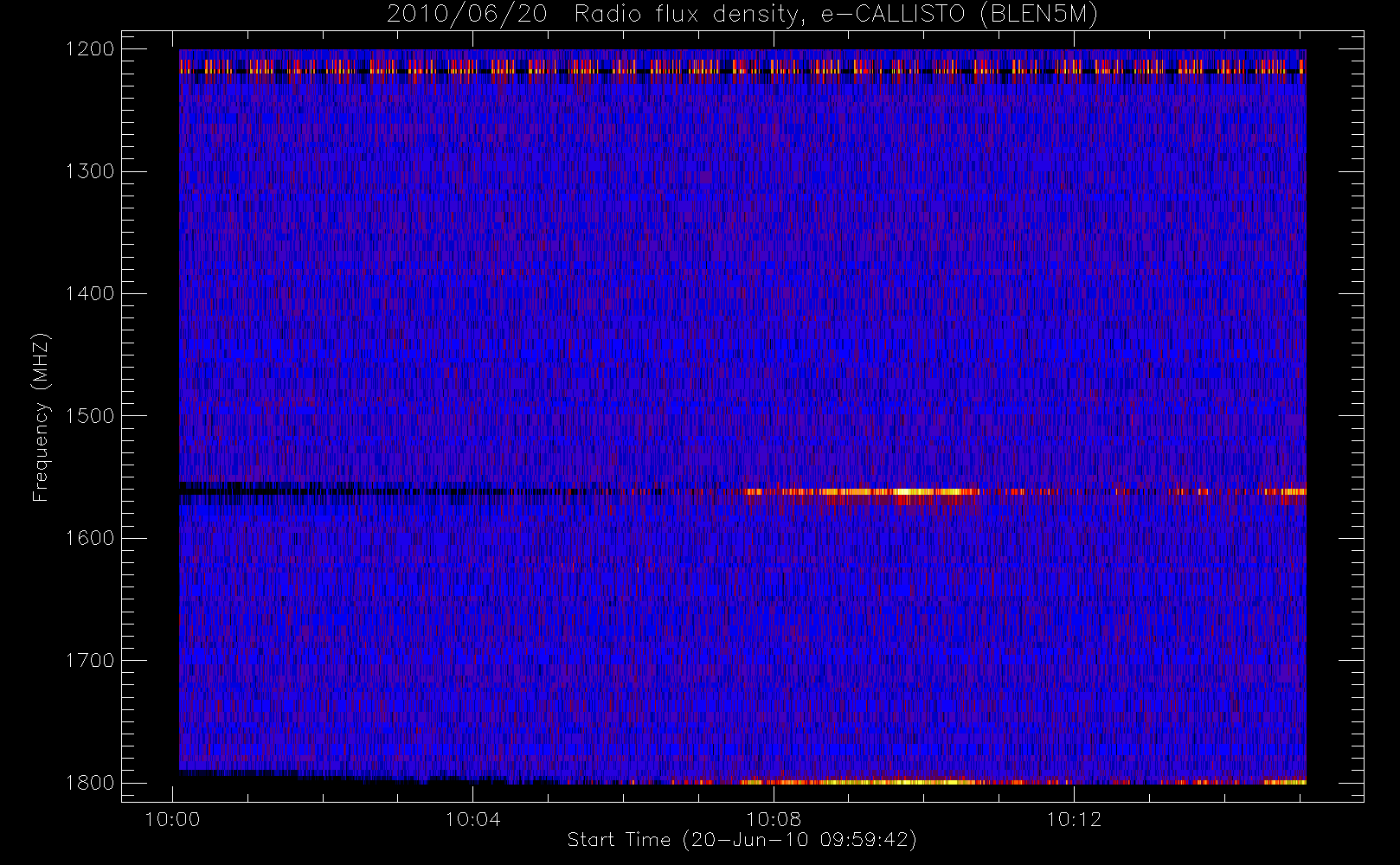
Task: Click the 10:08 time tick label
Action: 774,819
